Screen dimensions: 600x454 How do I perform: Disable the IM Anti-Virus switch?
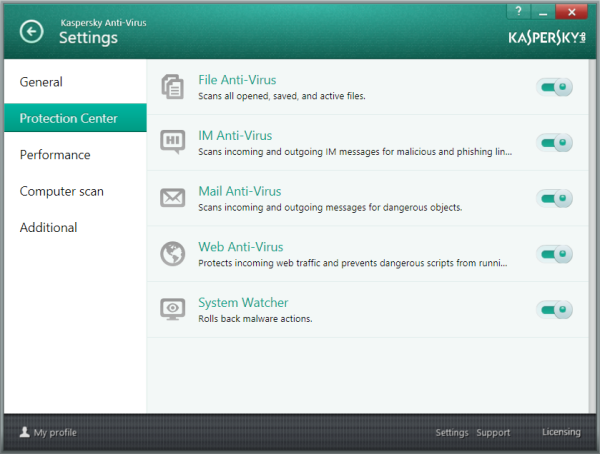pyautogui.click(x=555, y=143)
